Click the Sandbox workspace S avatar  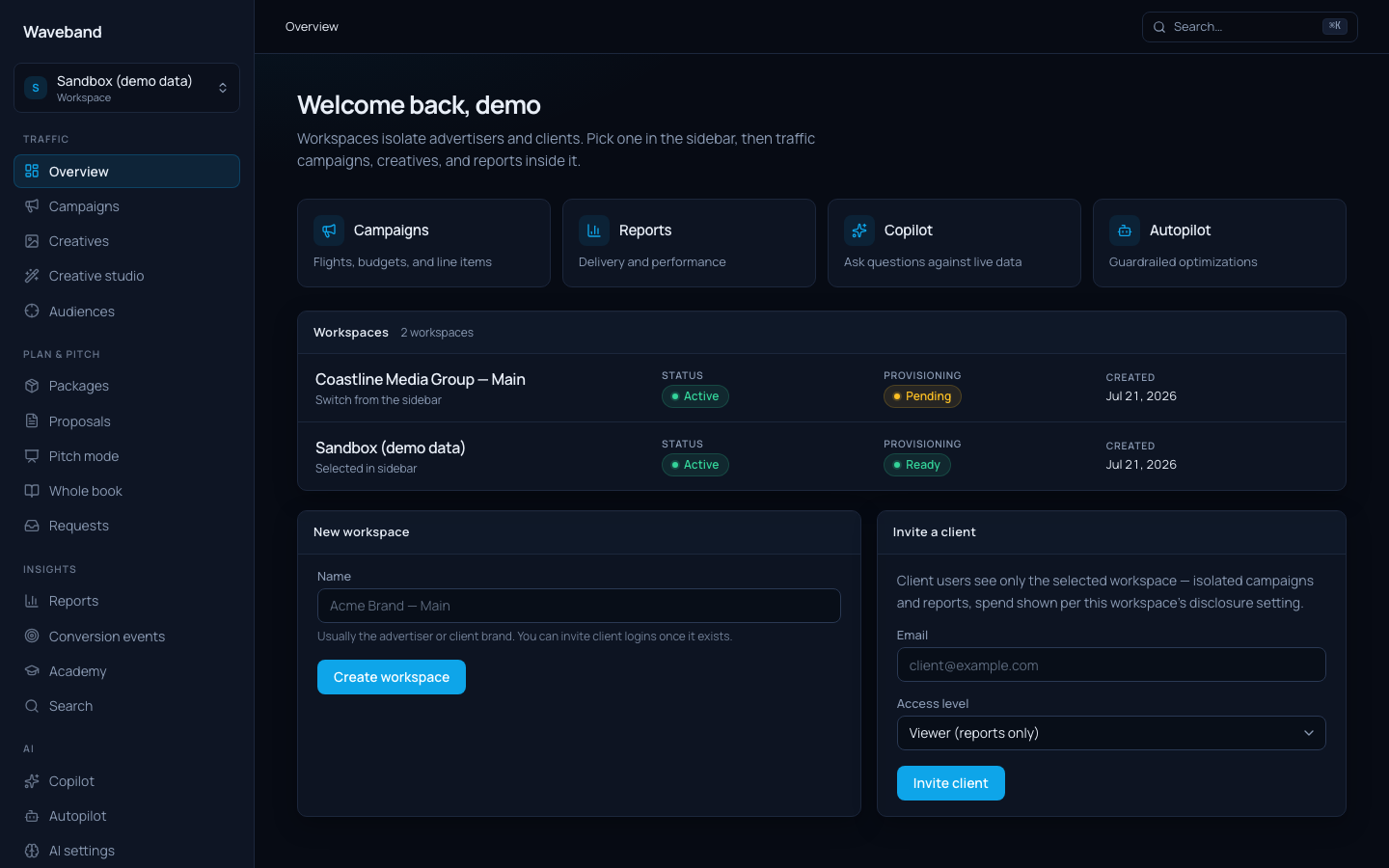[36, 88]
